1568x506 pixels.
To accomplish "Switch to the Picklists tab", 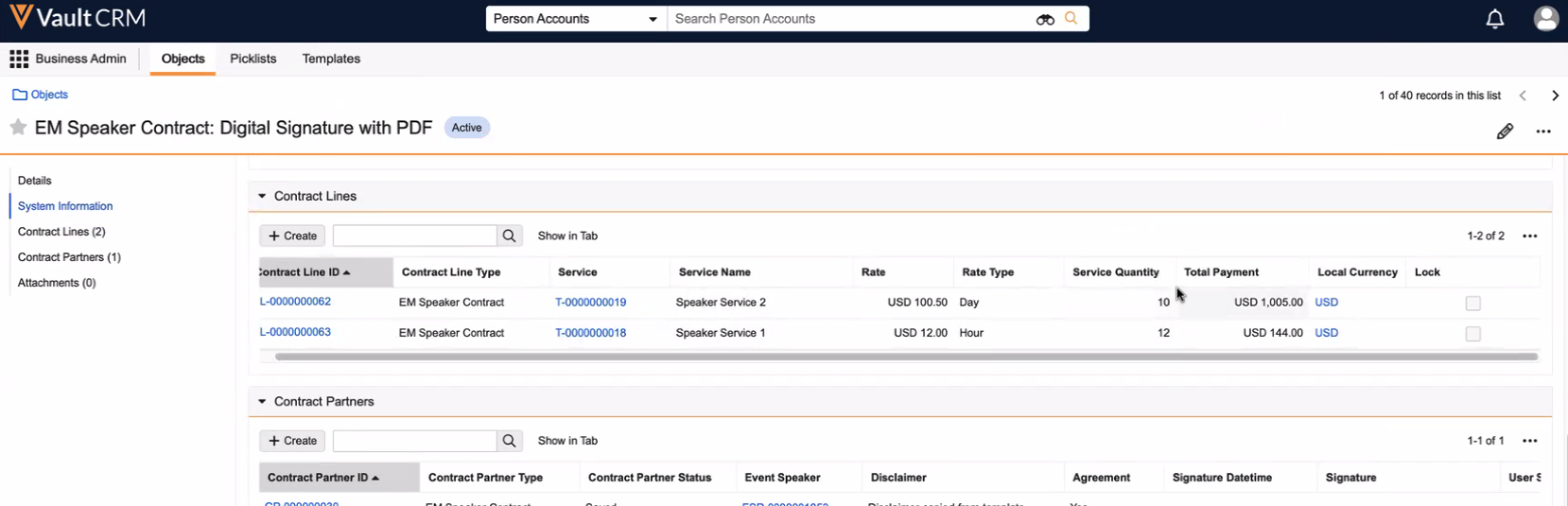I will point(253,59).
